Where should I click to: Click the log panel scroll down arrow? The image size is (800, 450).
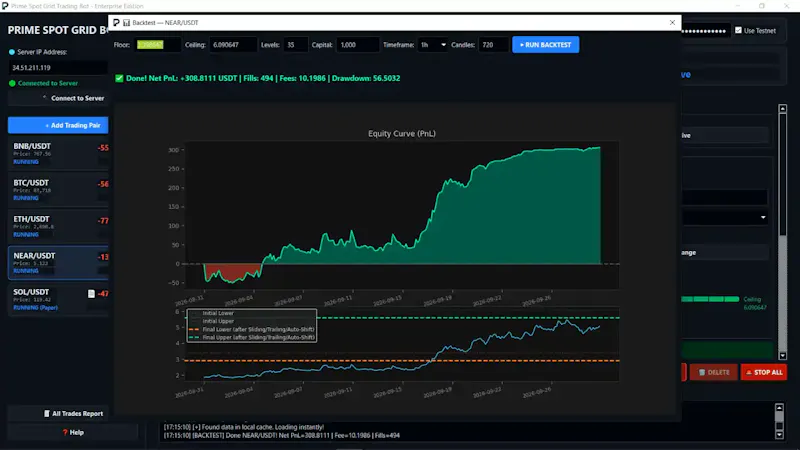pyautogui.click(x=779, y=435)
